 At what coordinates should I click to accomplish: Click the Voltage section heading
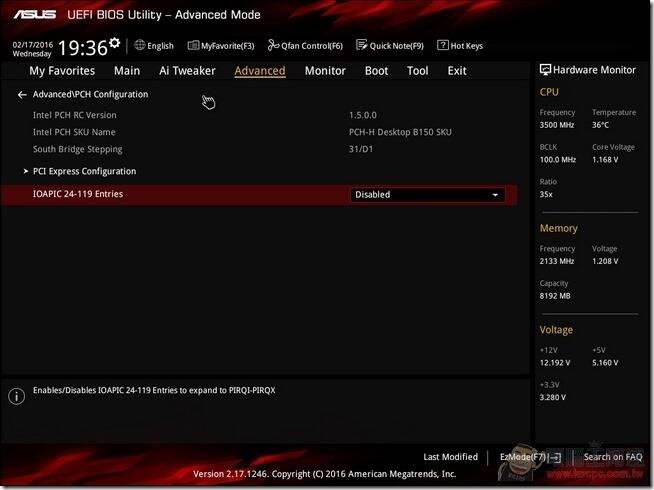pos(556,330)
